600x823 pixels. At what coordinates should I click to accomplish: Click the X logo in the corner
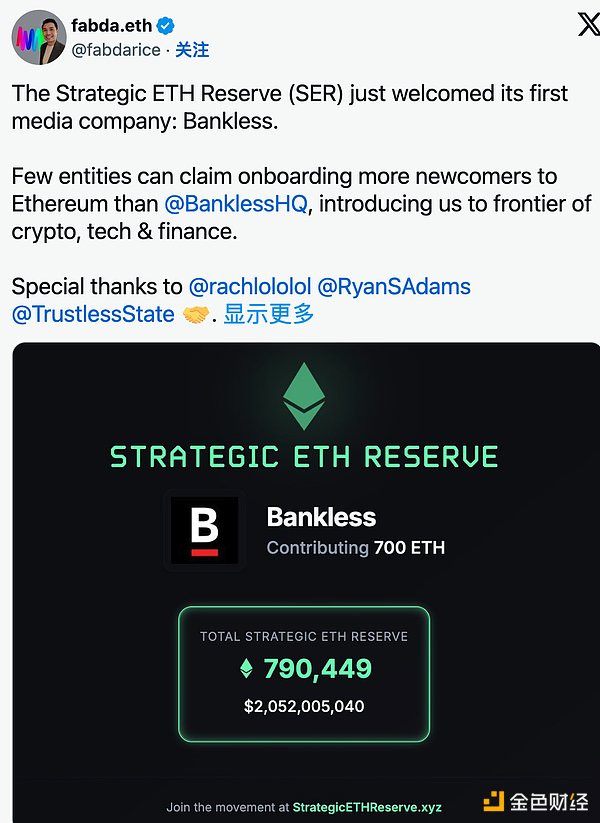tap(589, 23)
